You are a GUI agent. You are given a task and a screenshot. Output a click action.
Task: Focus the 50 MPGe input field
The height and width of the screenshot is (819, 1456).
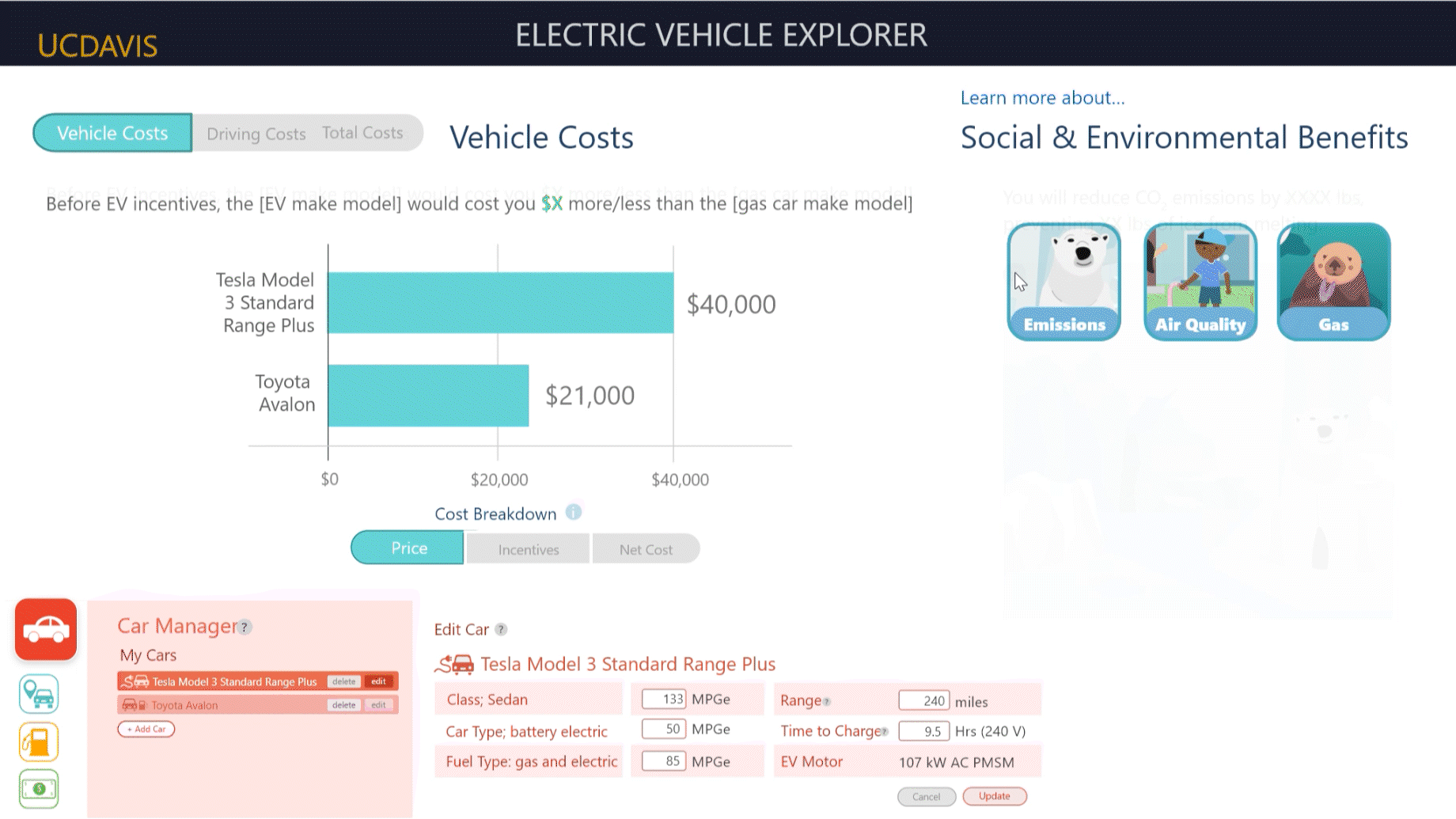(664, 729)
